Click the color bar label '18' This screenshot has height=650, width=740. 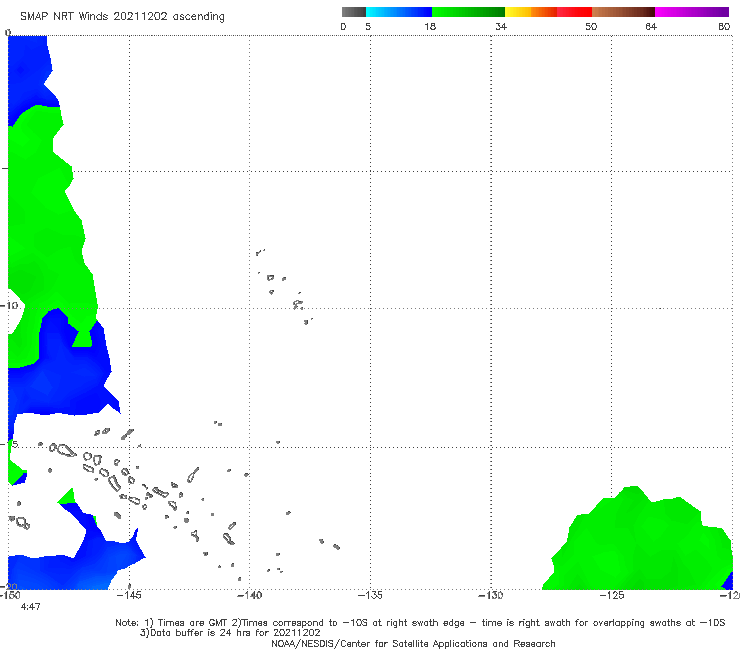(430, 27)
